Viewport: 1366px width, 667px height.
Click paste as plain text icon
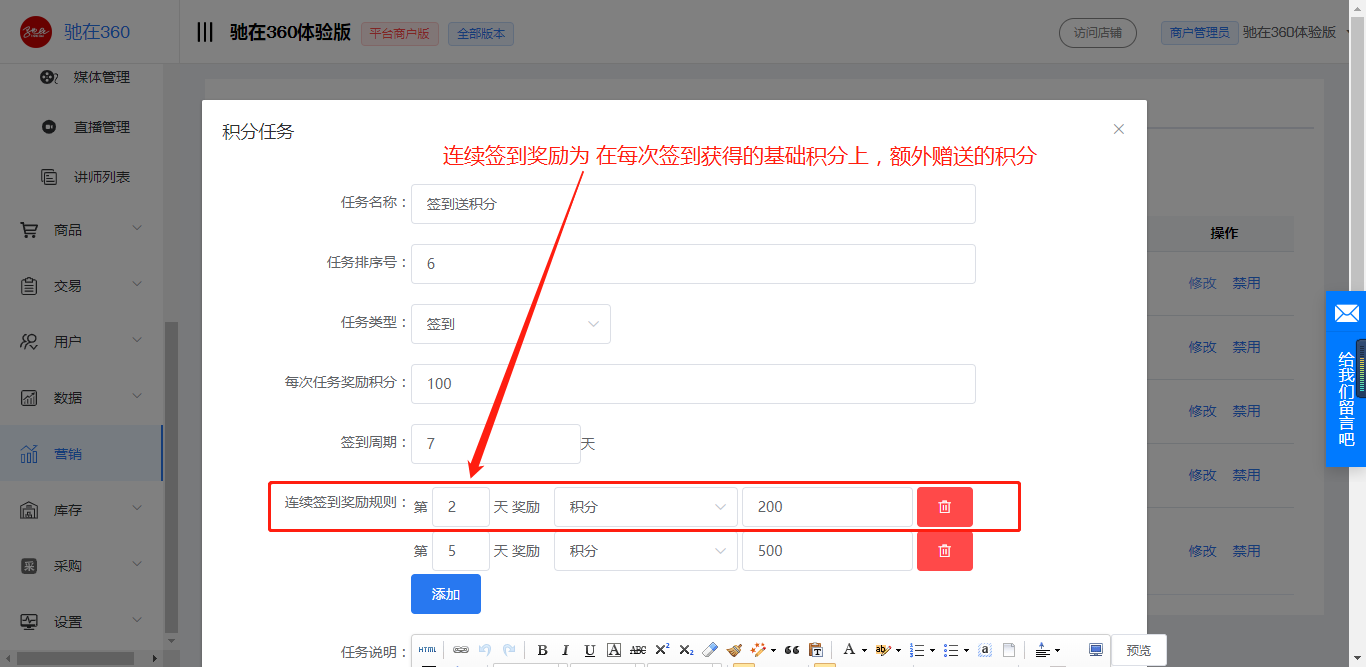816,650
